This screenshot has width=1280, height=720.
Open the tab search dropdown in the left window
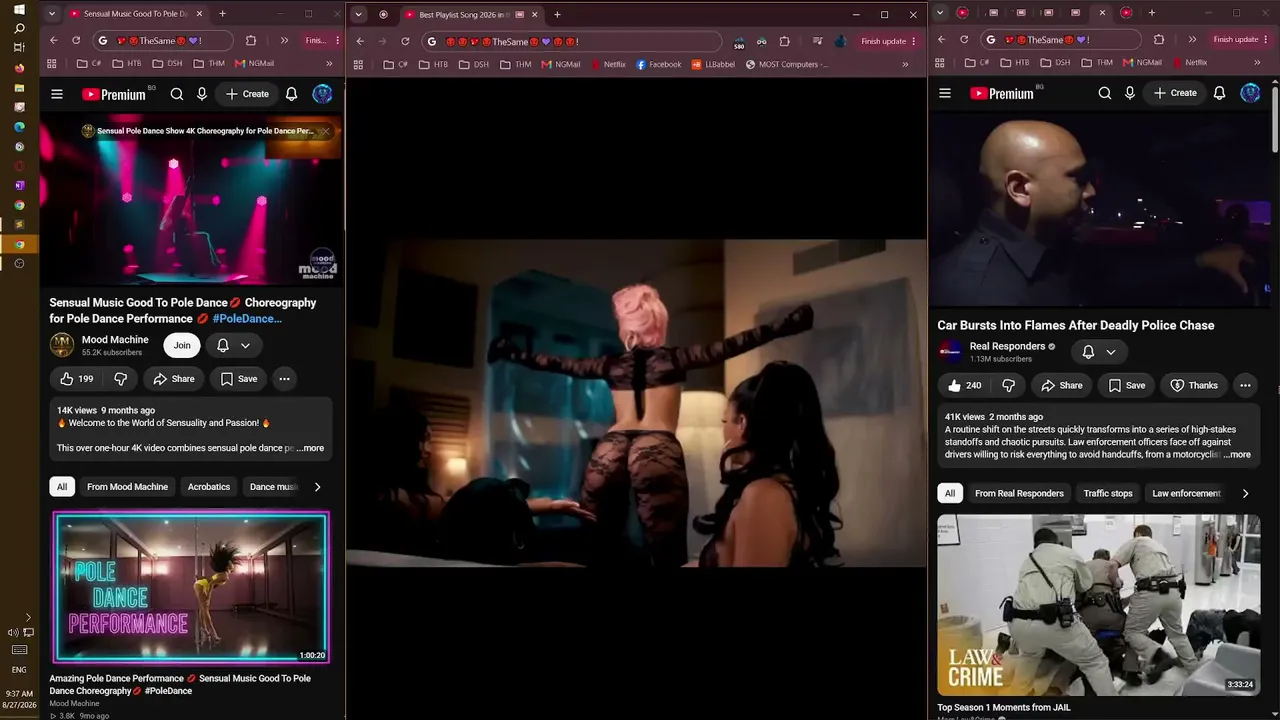pos(52,14)
